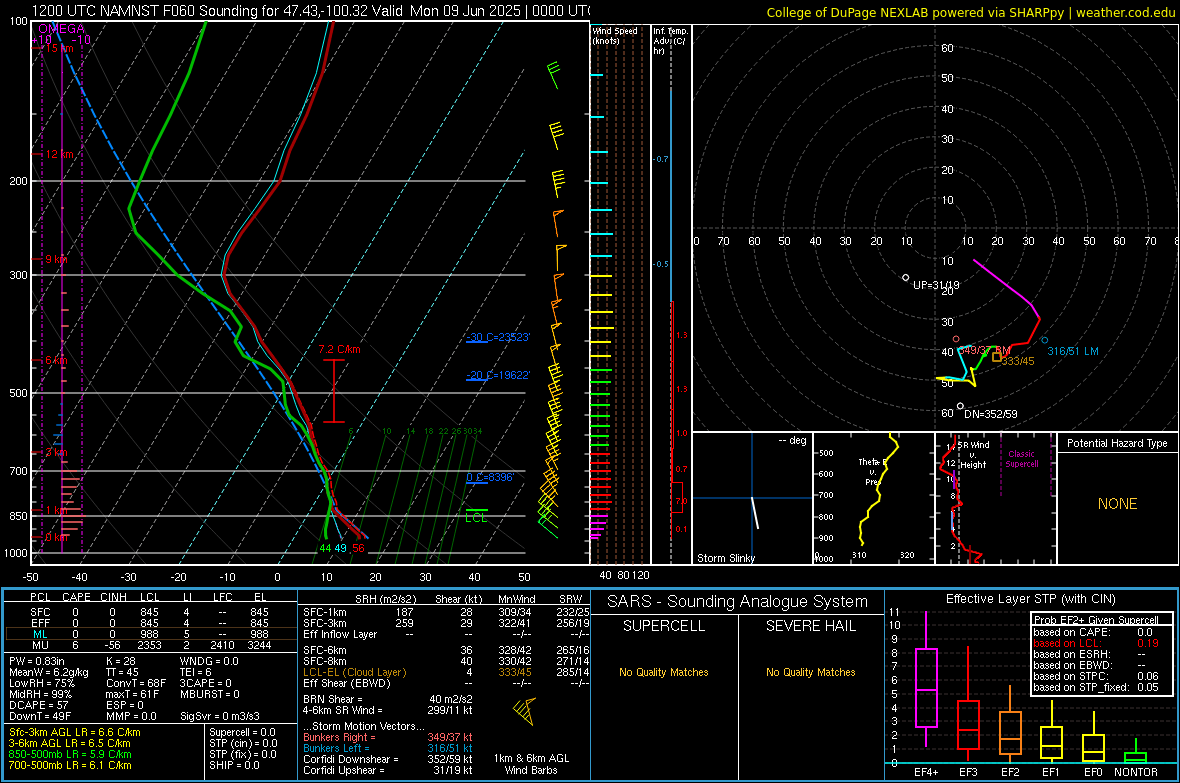Click the 'Sfc-3km AGL LR = 6.6 C/km' line
This screenshot has width=1180, height=783.
pyautogui.click(x=75, y=733)
